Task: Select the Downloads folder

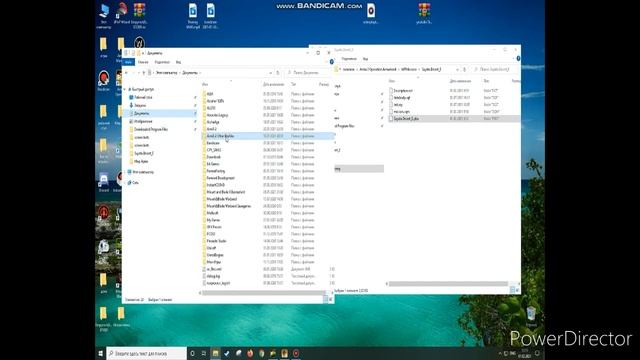Action: tap(213, 157)
